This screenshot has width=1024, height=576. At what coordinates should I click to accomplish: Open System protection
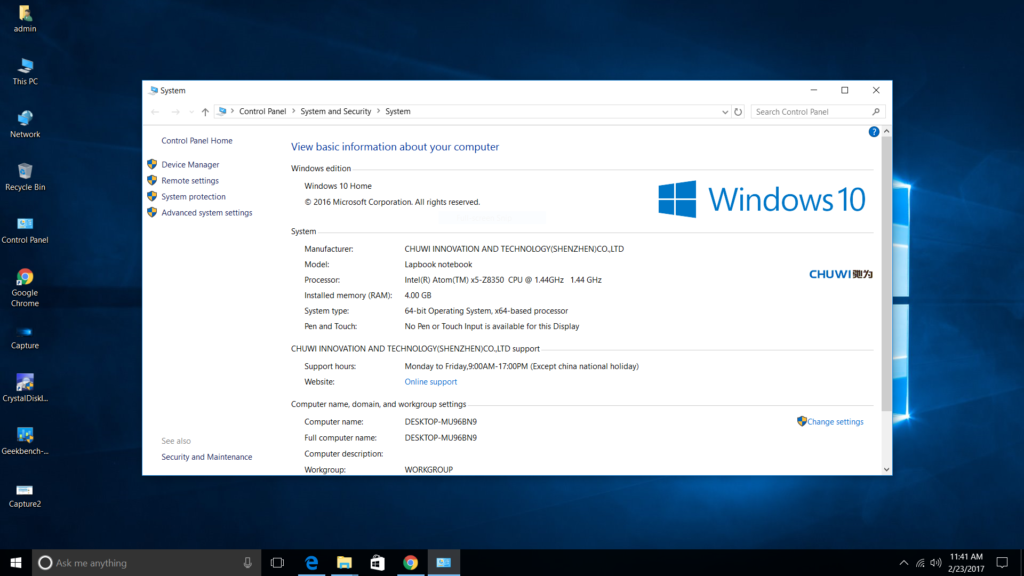(x=193, y=197)
